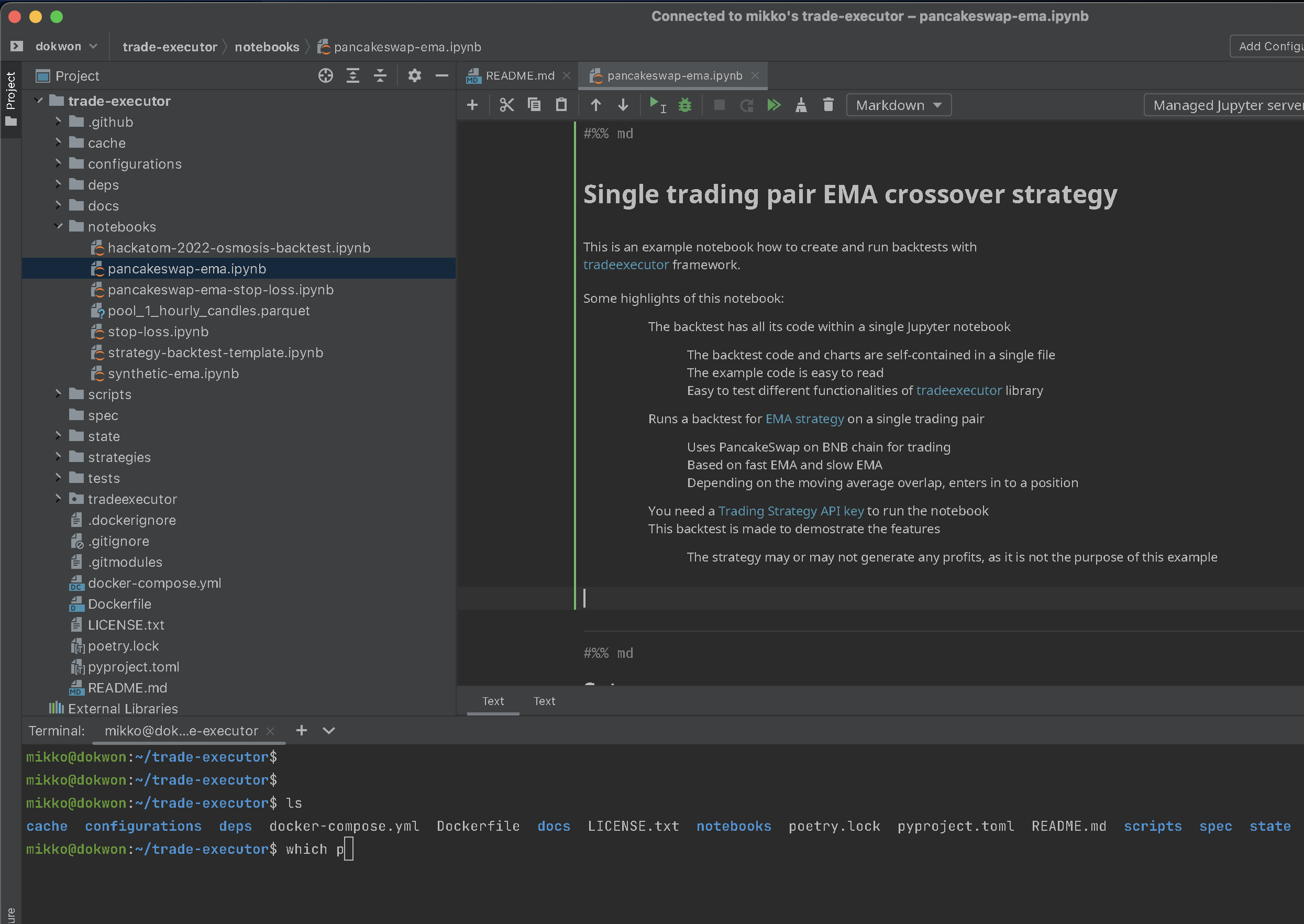Close the pancakeswap-ema.ipynb tab
Screen dimensions: 1304x924
click(x=755, y=75)
